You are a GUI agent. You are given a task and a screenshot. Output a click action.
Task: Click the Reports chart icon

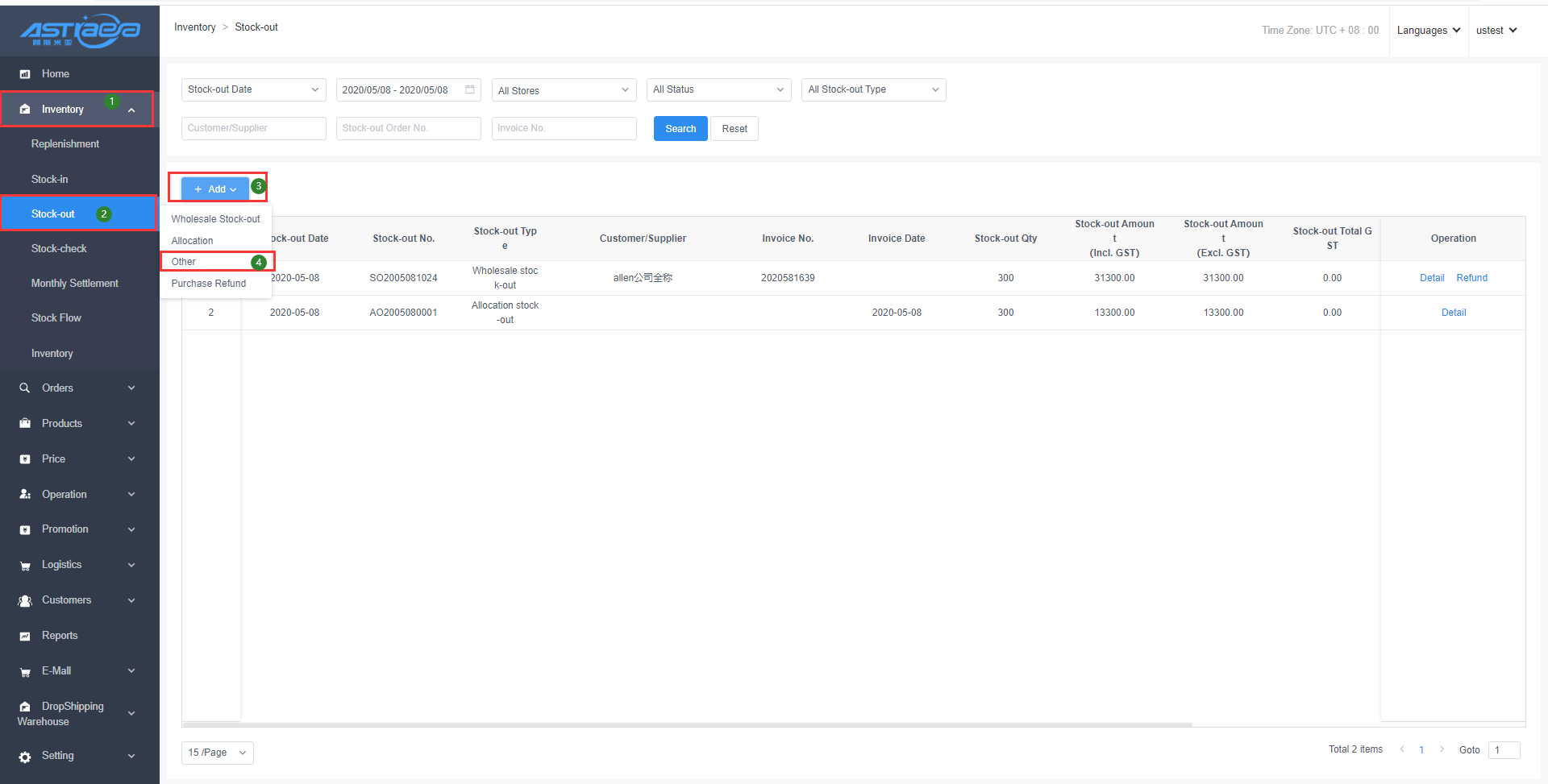tap(25, 637)
